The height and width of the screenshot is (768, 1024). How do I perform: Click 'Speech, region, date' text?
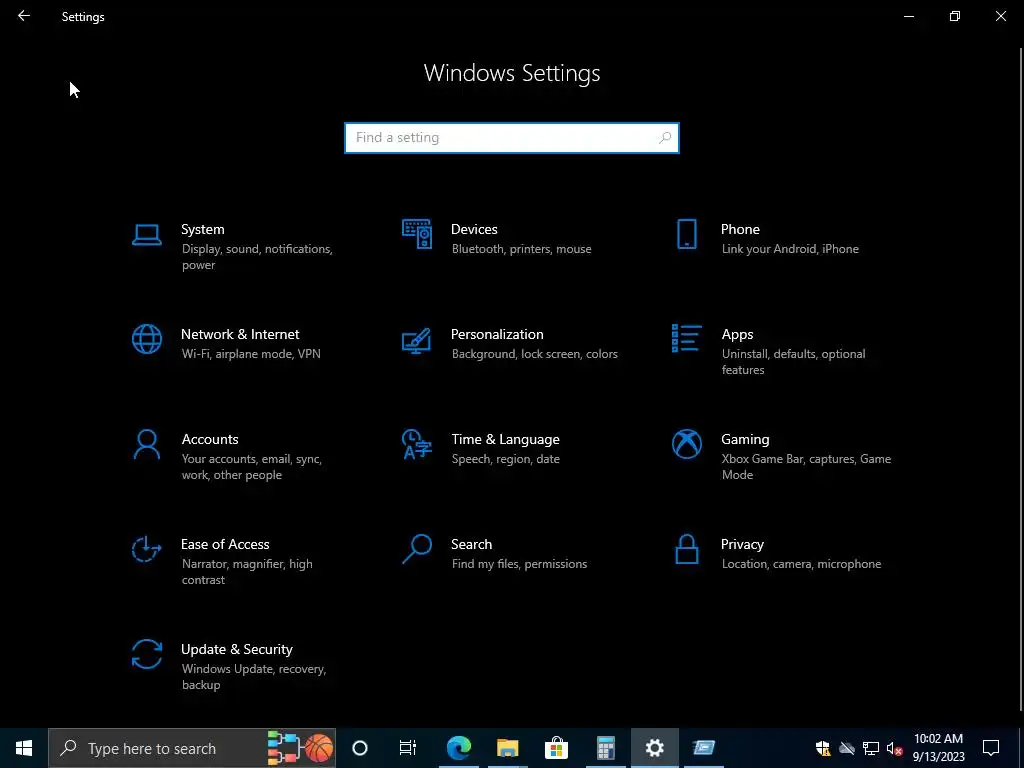[x=505, y=459]
